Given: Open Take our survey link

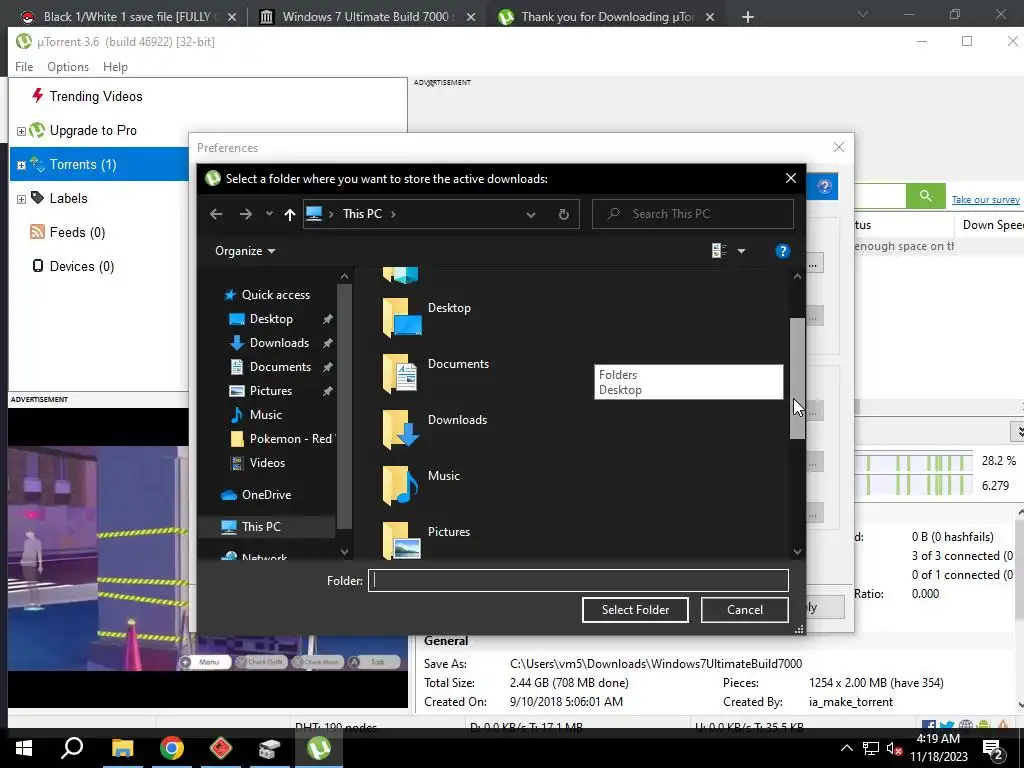Looking at the screenshot, I should click(985, 200).
